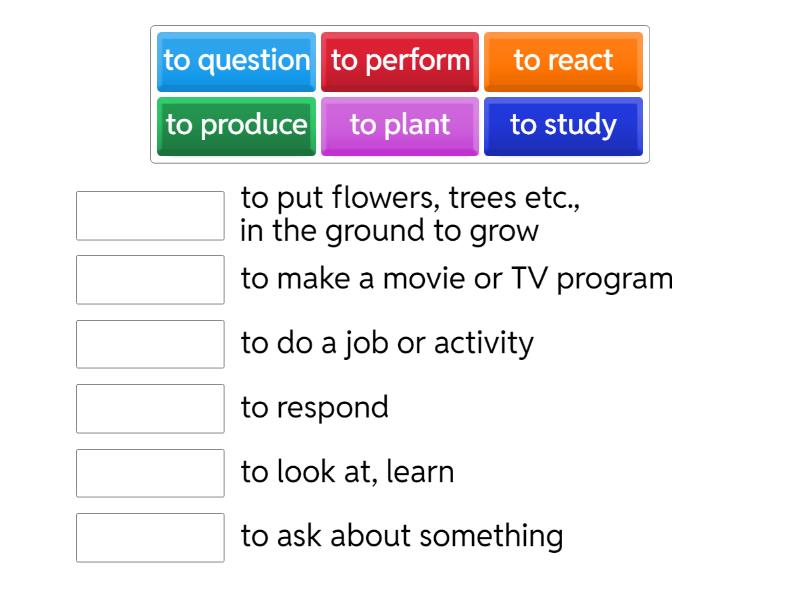Click the pink "to plant" tile label
Viewport: 800px width, 600px height.
point(400,125)
